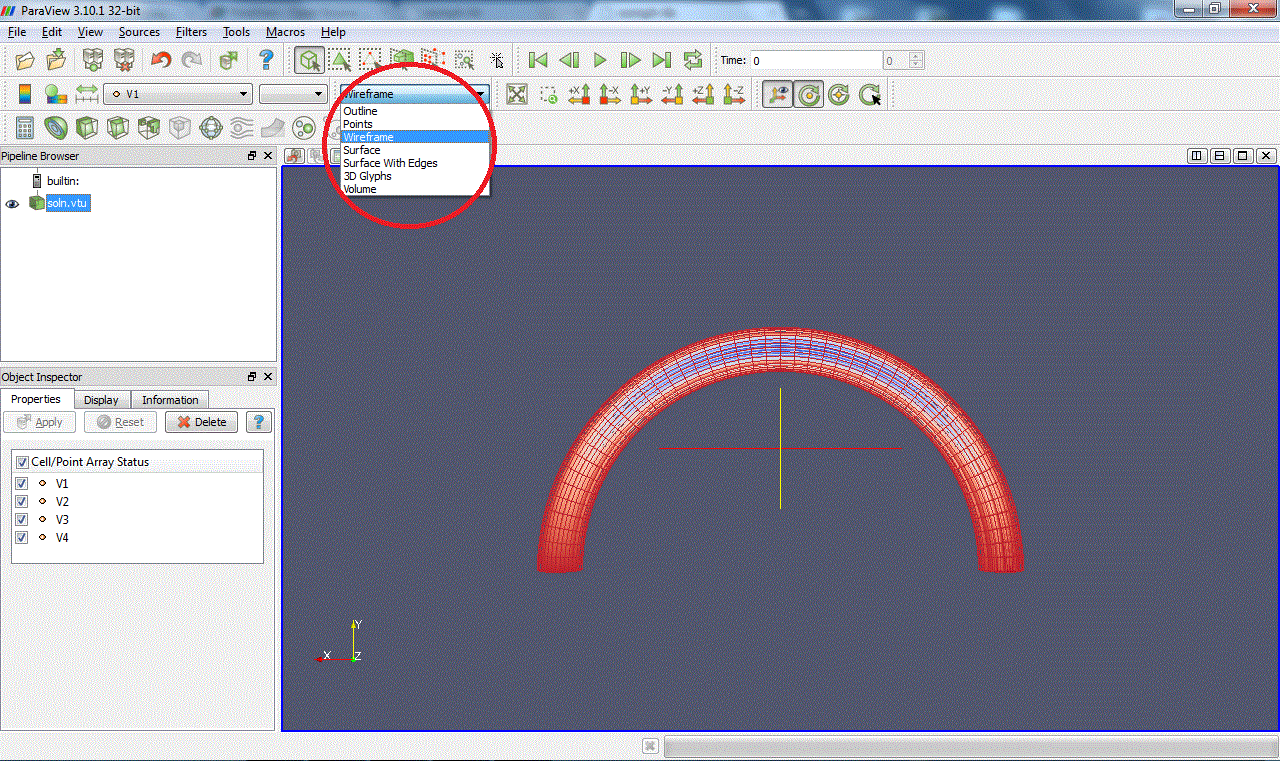Viewport: 1280px width, 761px height.
Task: Uncheck the V1 array checkbox
Action: click(x=22, y=484)
